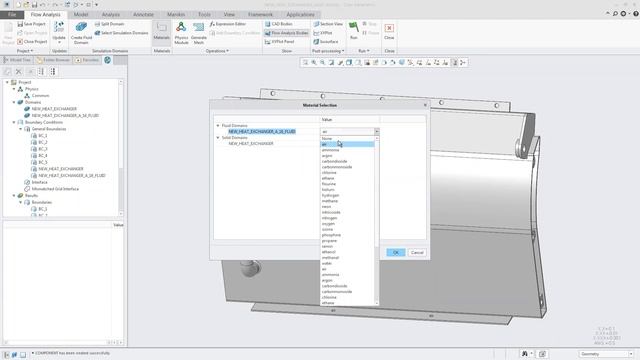Select BC_3 in the project tree
Image resolution: width=640 pixels, height=360 pixels.
point(43,149)
